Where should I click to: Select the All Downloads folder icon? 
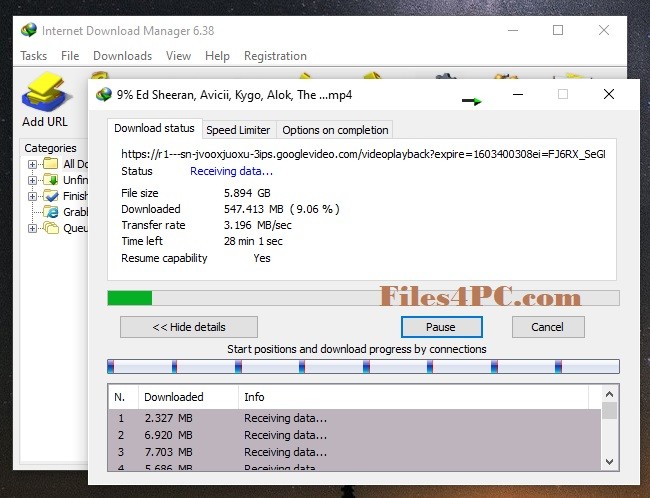[51, 163]
